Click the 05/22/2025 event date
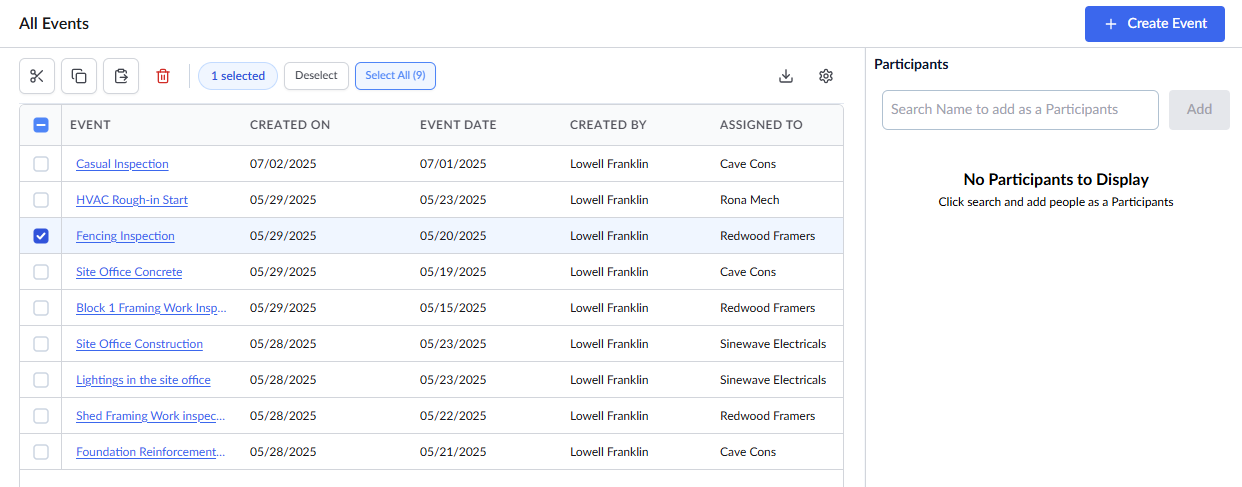 coord(453,416)
